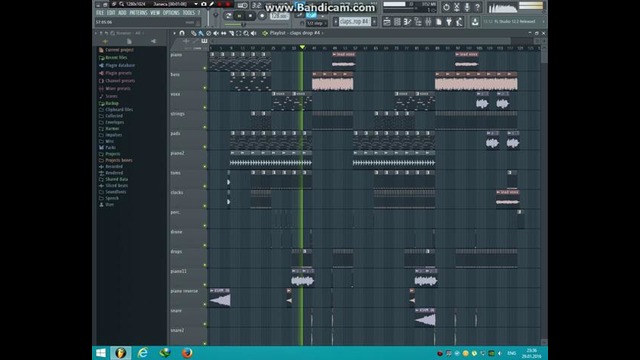The width and height of the screenshot is (640, 360).
Task: Click the Record transport button
Action: [262, 16]
